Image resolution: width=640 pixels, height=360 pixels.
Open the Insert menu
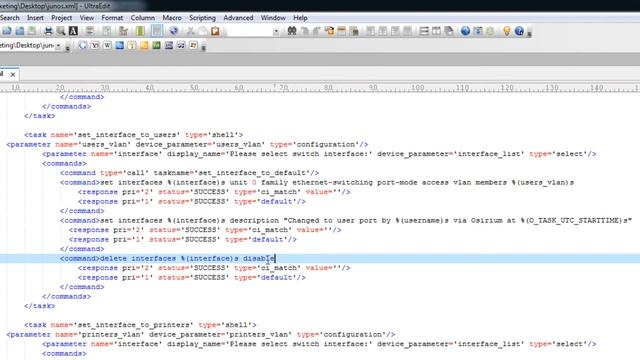(x=35, y=18)
